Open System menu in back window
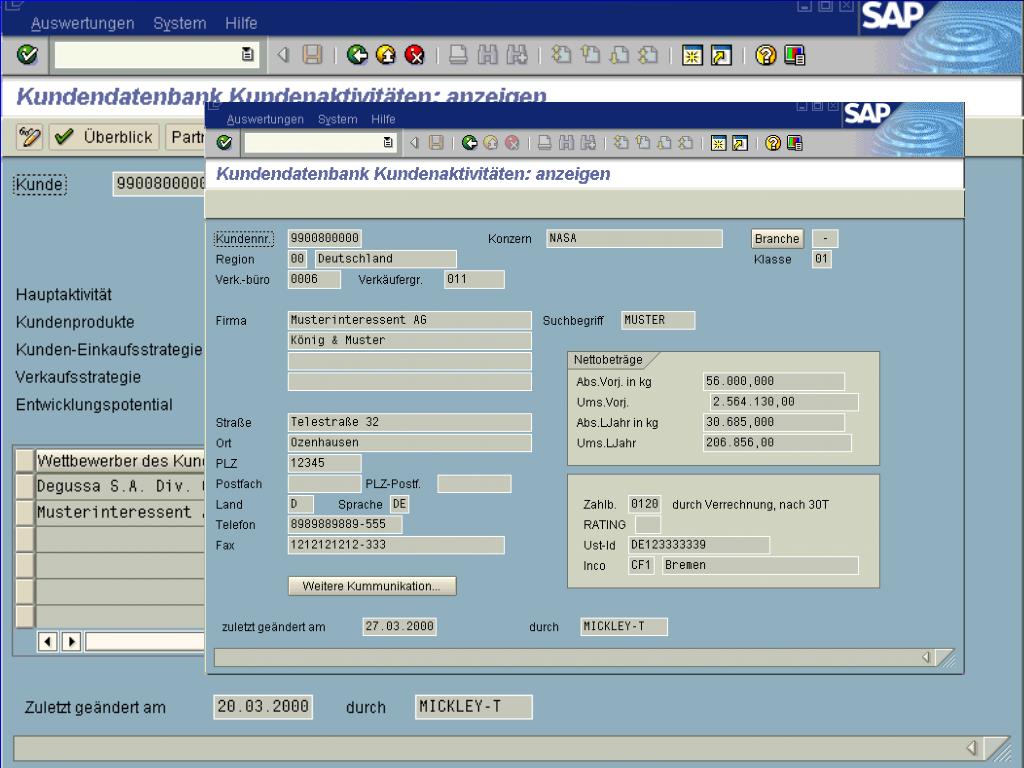This screenshot has width=1024, height=768. 180,24
